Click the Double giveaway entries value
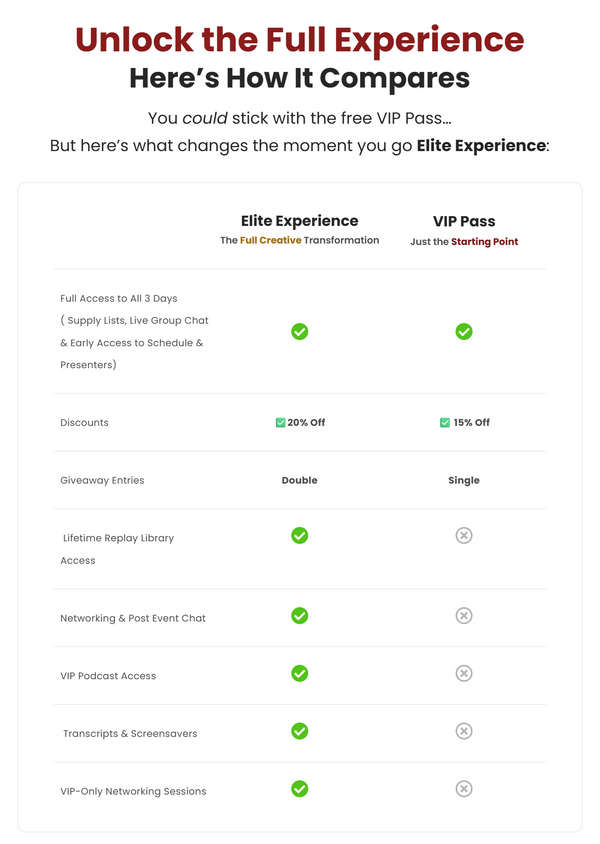The image size is (600, 844). 299,480
